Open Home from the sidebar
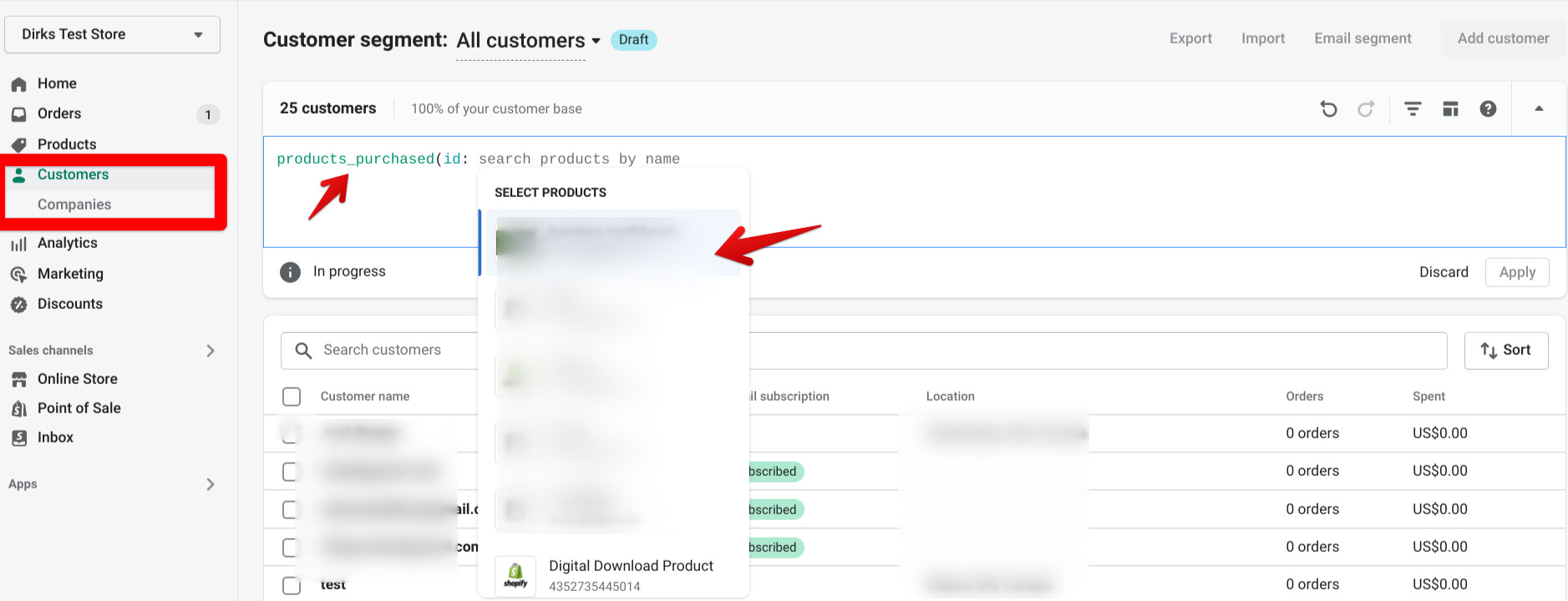Screen dimensions: 1568x601 (x=57, y=83)
